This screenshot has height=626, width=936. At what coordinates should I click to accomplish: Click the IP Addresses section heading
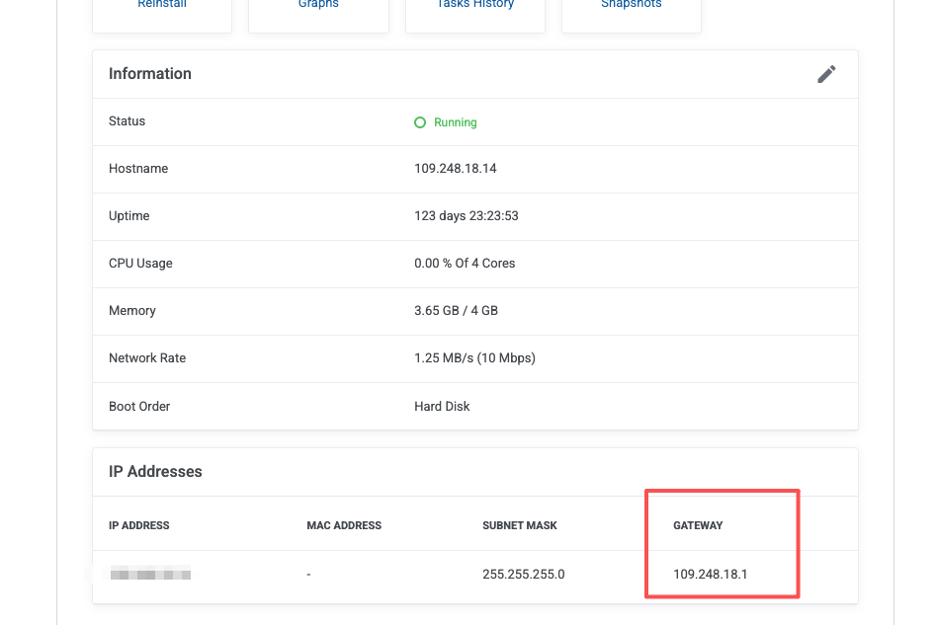pyautogui.click(x=155, y=472)
